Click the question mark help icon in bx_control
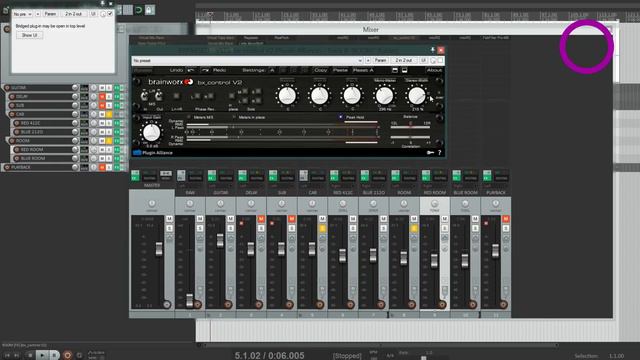Viewport: 640px width, 360px height. (x=440, y=153)
